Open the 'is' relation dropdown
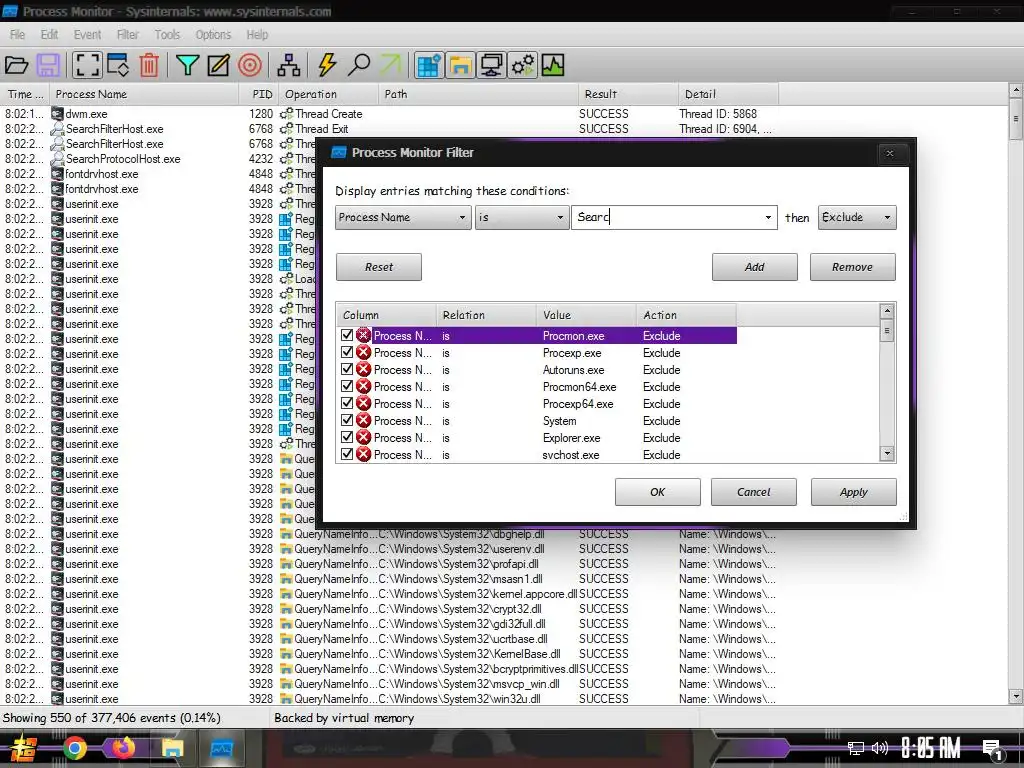 point(521,217)
